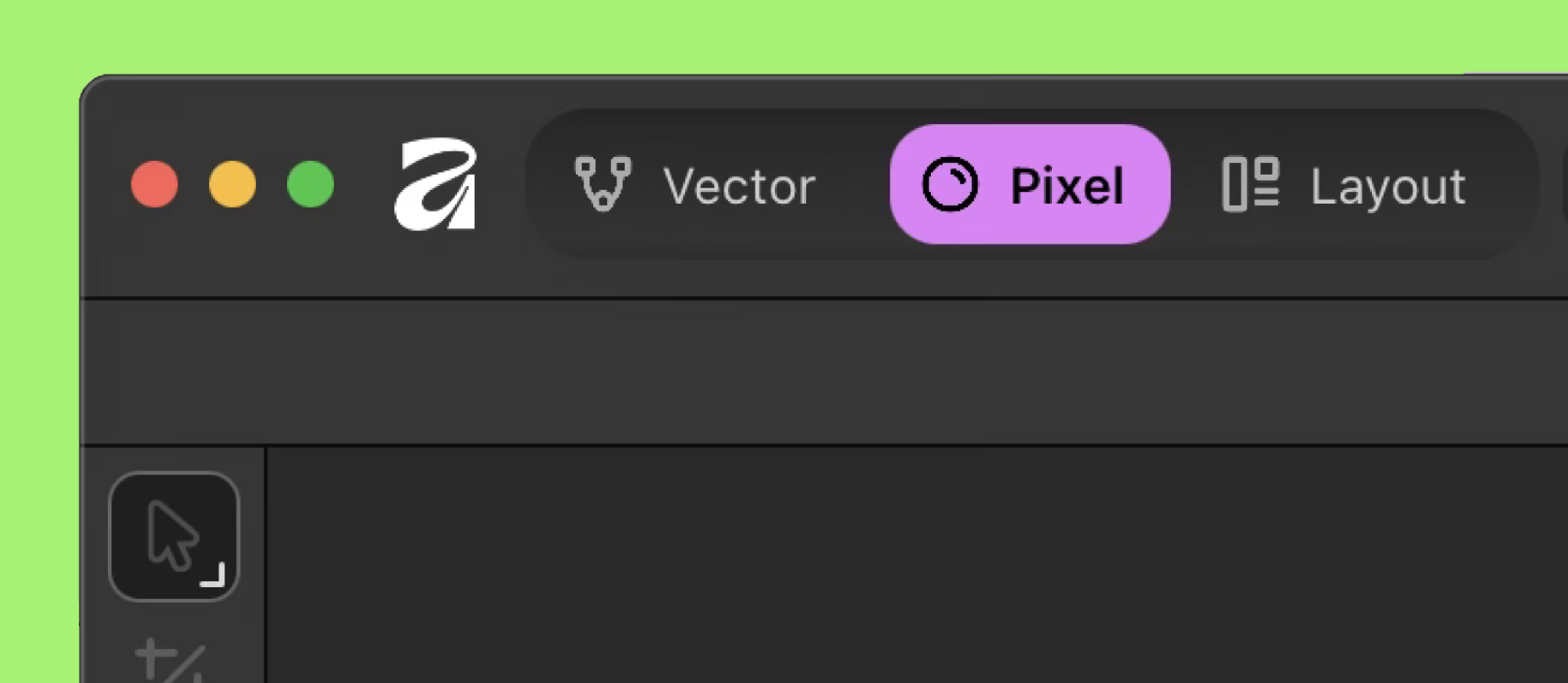Open the Layout tab label
The width and height of the screenshot is (1568, 683).
click(1388, 186)
